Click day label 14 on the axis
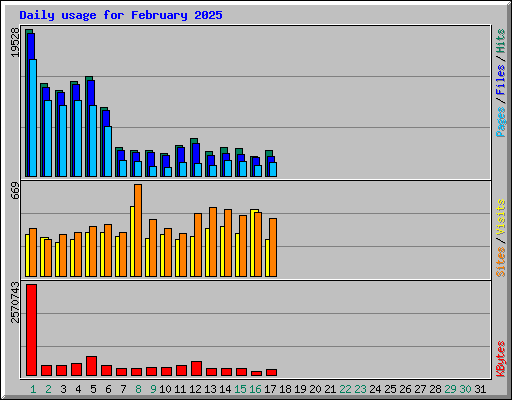This screenshot has height=400, width=512. pos(225,389)
